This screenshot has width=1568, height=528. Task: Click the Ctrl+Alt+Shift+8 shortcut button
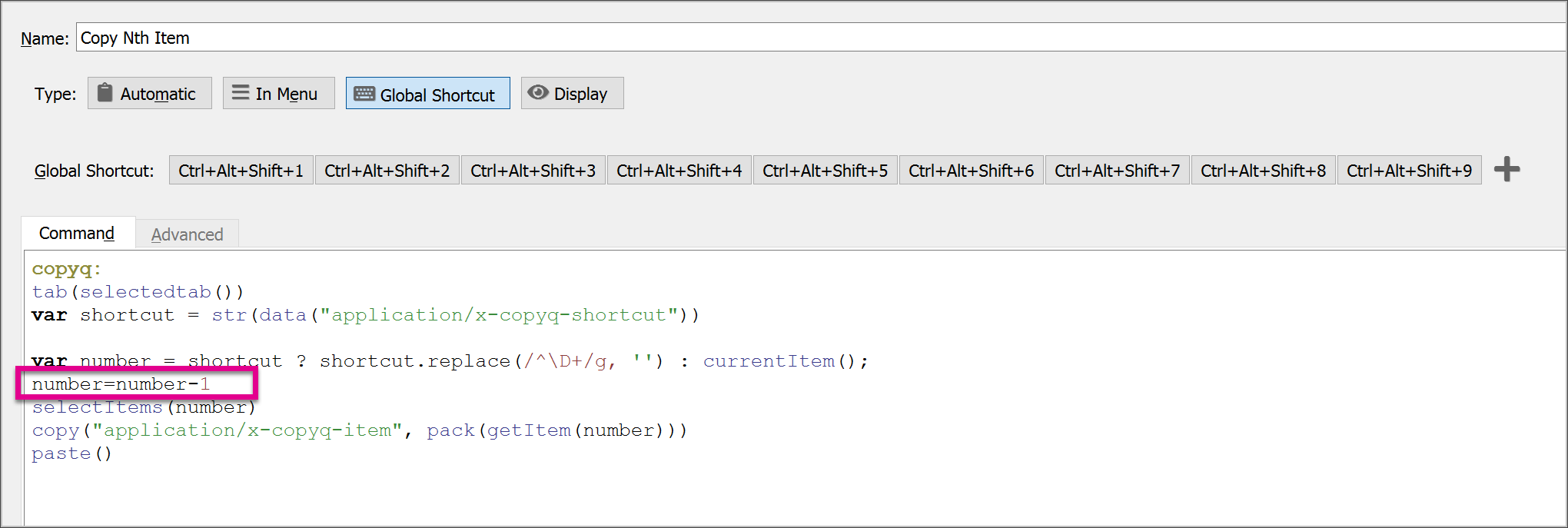pos(1264,171)
